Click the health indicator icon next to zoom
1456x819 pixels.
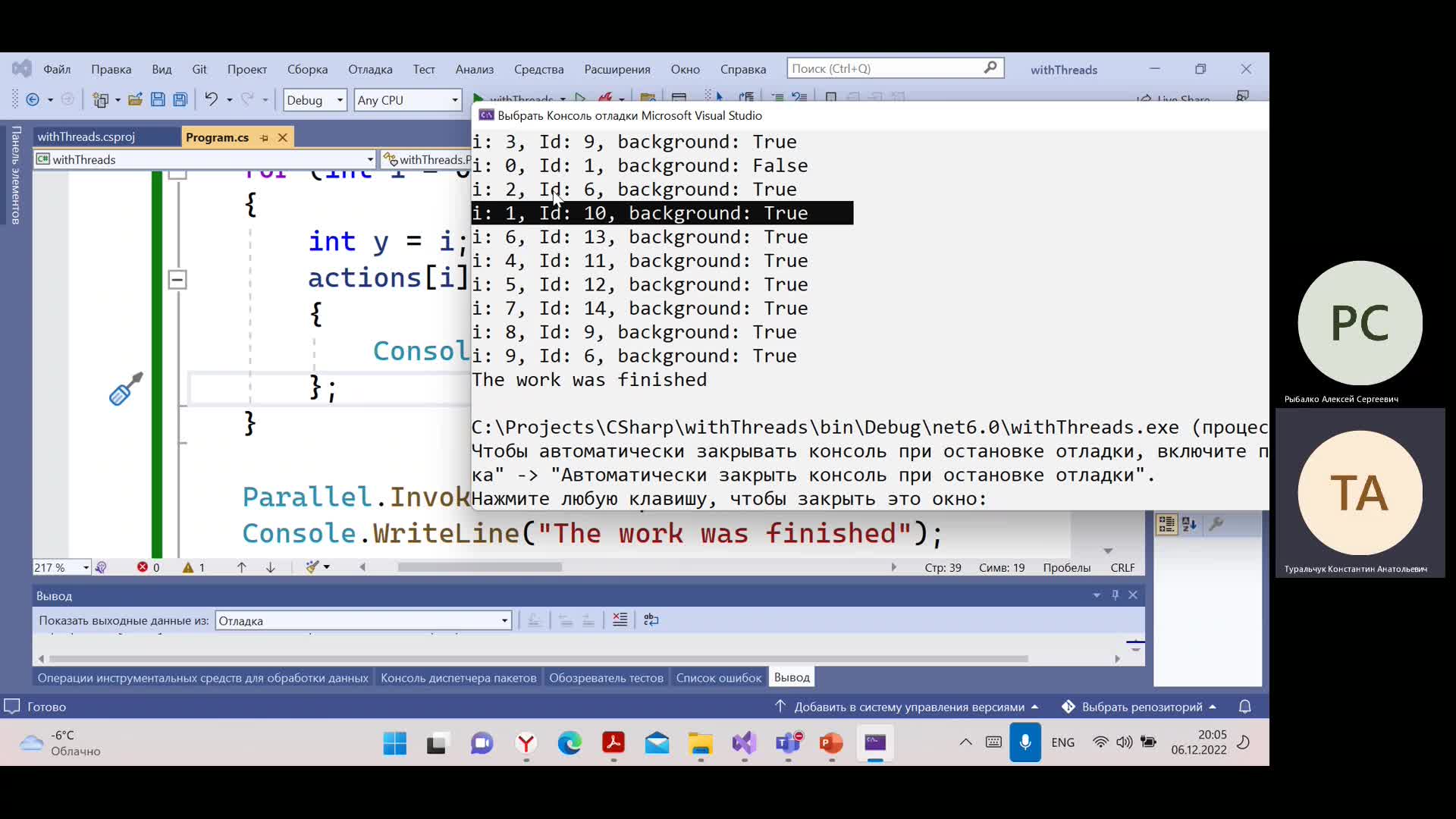[x=101, y=567]
